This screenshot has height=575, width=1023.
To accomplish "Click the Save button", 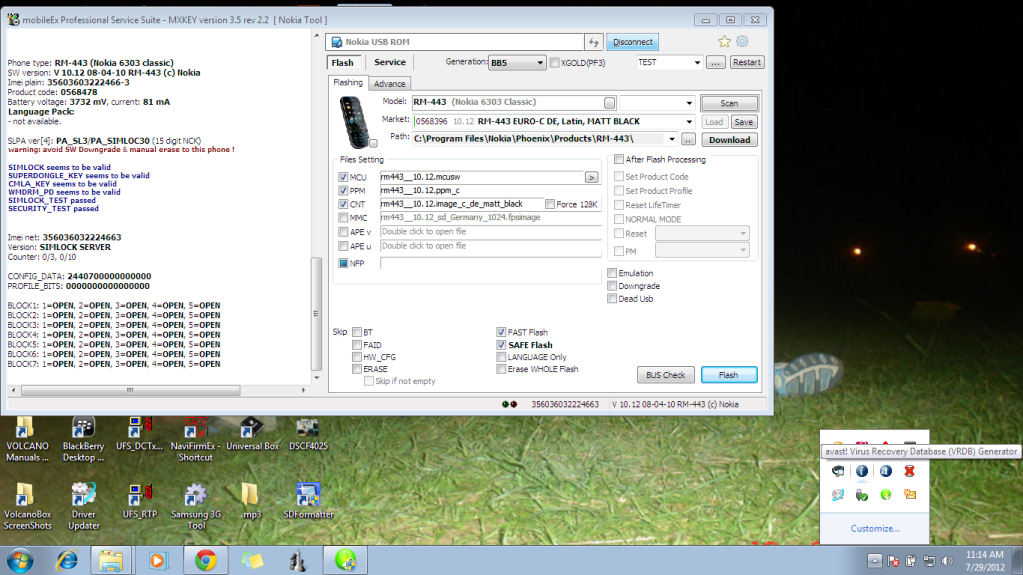I will tap(743, 122).
